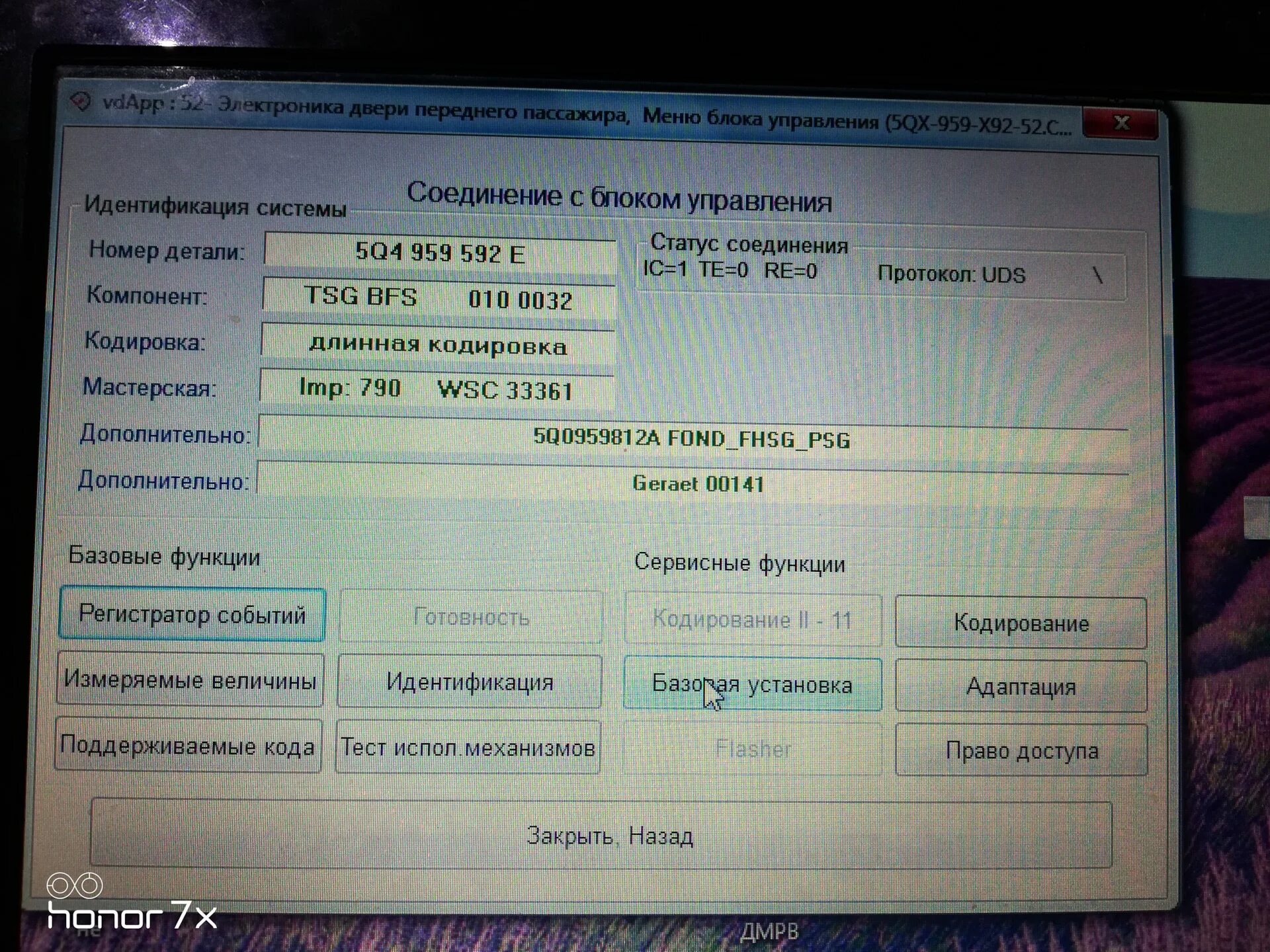Click the vdApp title bar icon
Viewport: 1270px width, 952px height.
pyautogui.click(x=81, y=101)
